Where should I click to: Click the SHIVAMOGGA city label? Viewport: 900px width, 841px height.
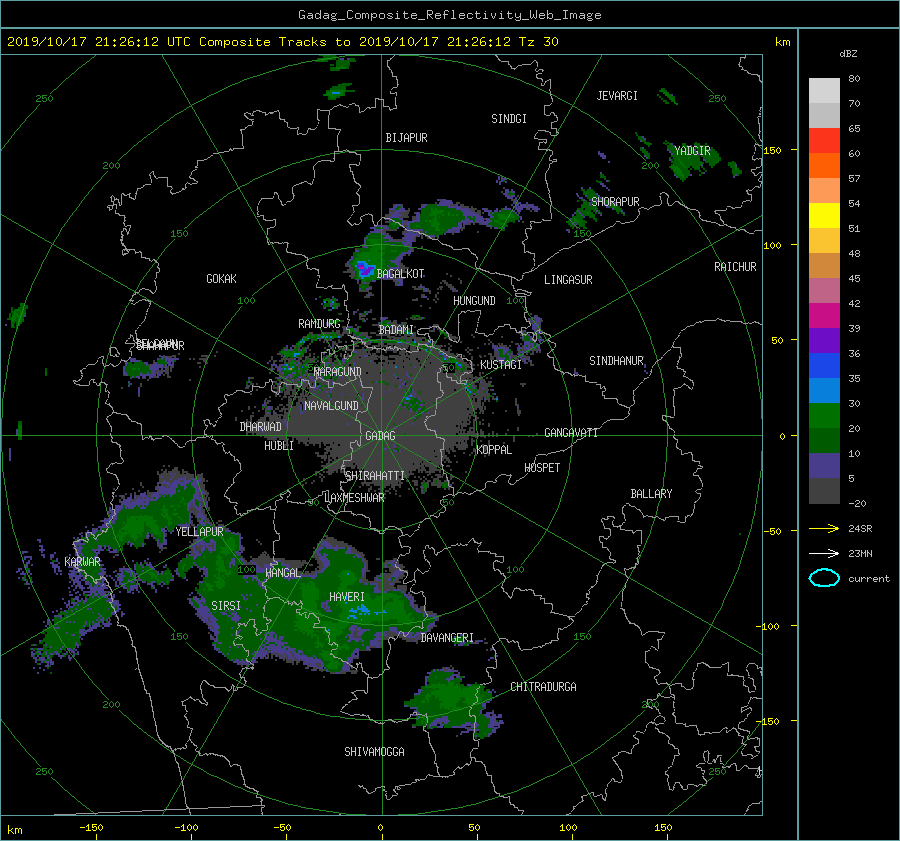tap(374, 752)
